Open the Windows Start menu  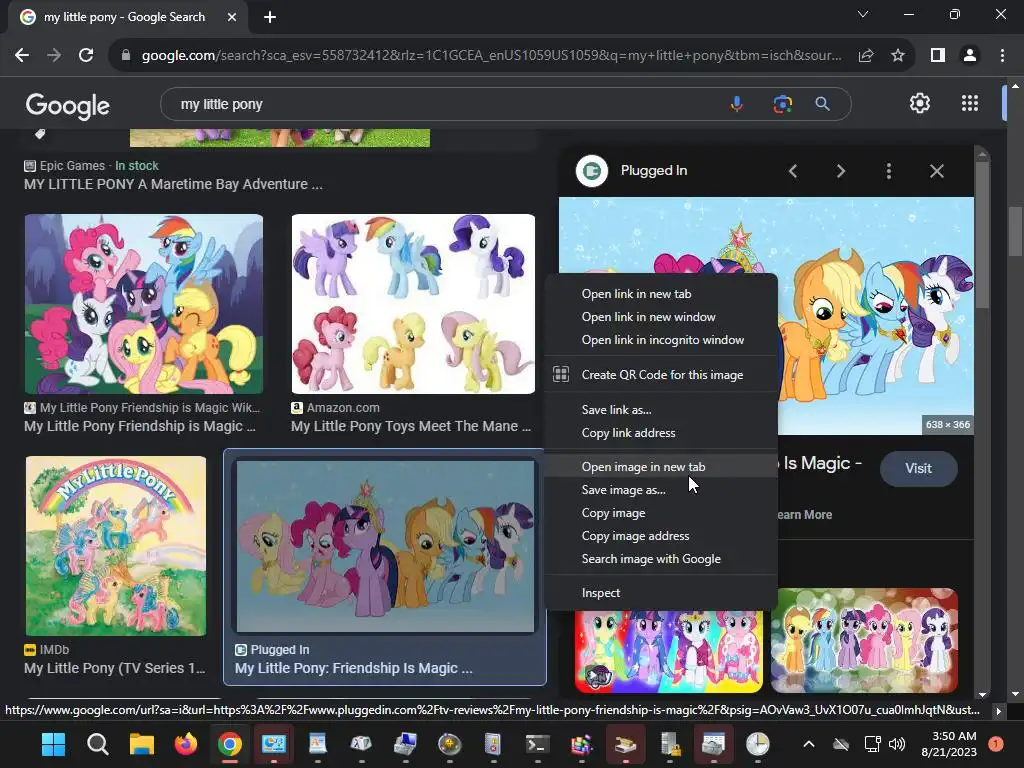pos(53,744)
